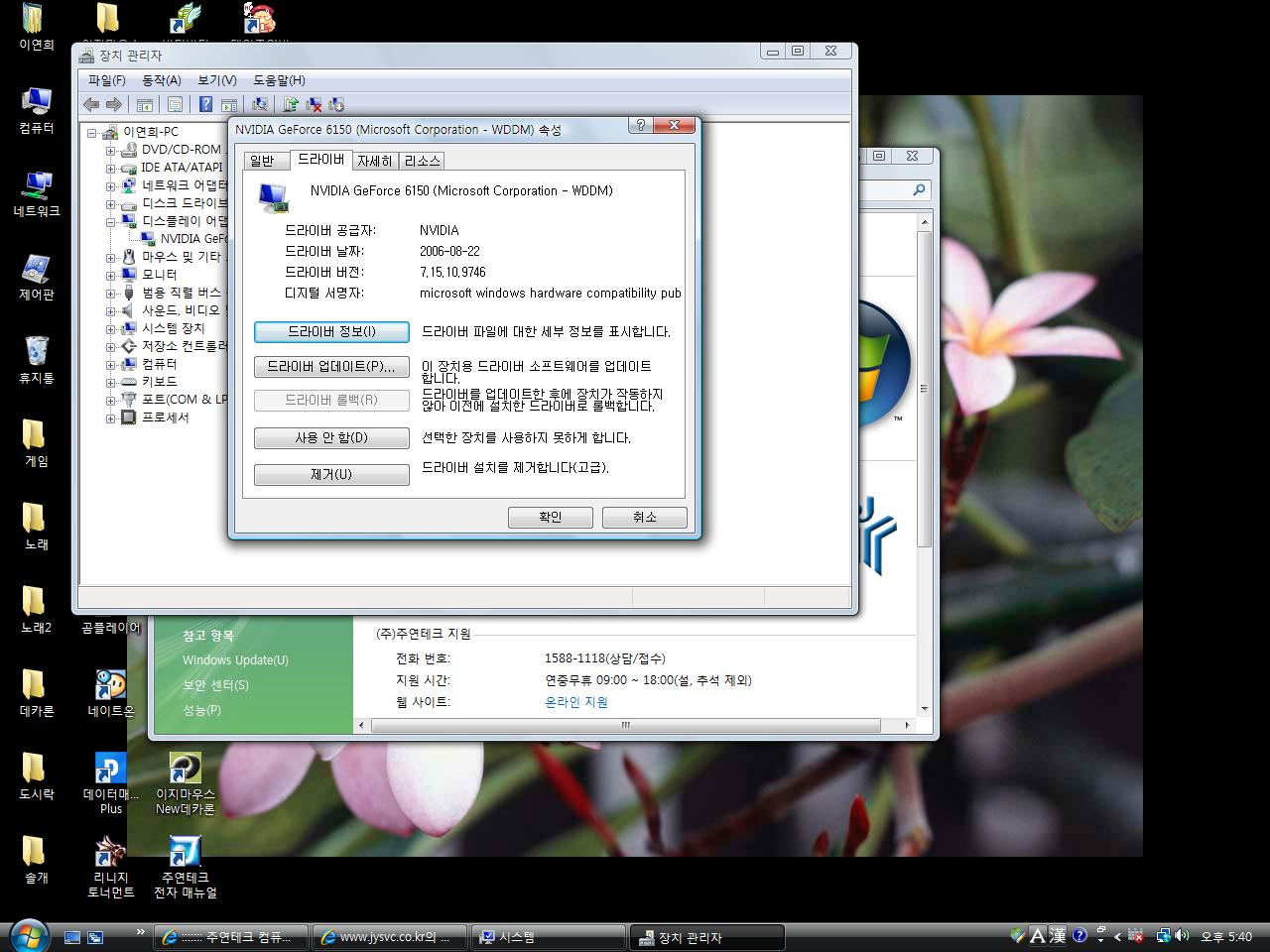Screen dimensions: 1270x952
Task: Click the Properties toolbar icon in Device Manager
Action: (x=175, y=104)
